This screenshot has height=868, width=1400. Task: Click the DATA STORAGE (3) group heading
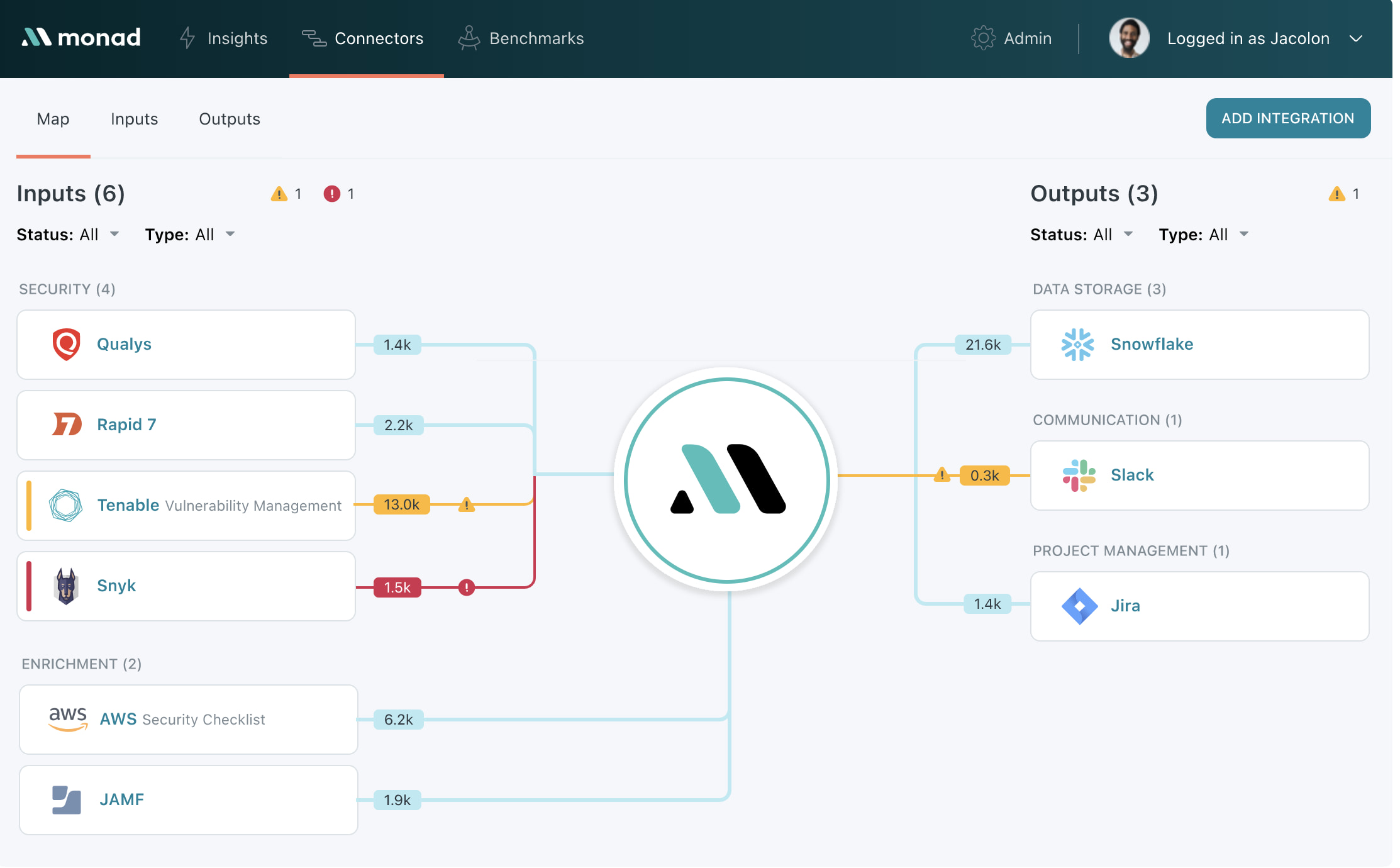(x=1099, y=289)
